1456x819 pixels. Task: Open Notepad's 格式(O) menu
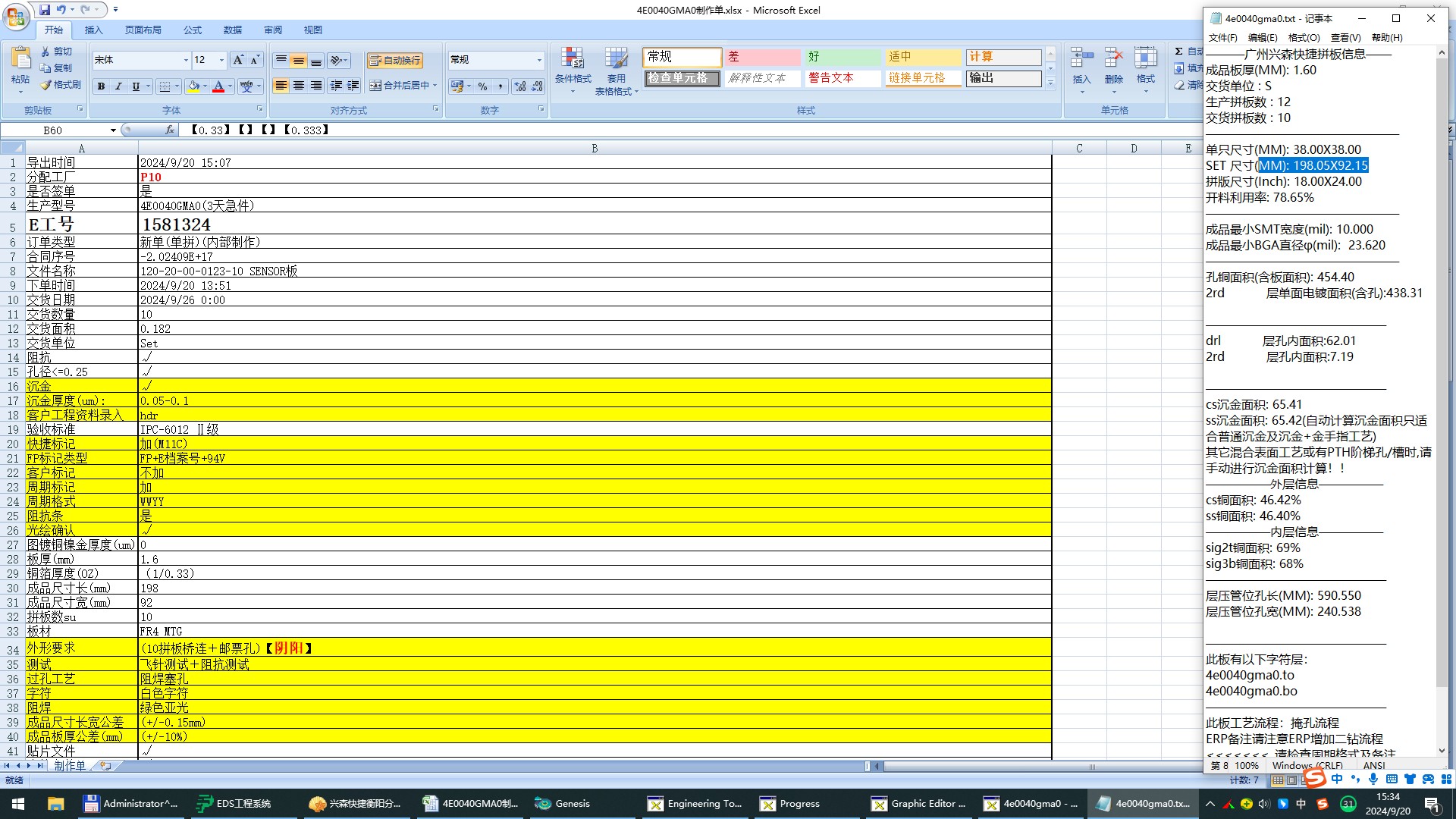tap(1304, 37)
